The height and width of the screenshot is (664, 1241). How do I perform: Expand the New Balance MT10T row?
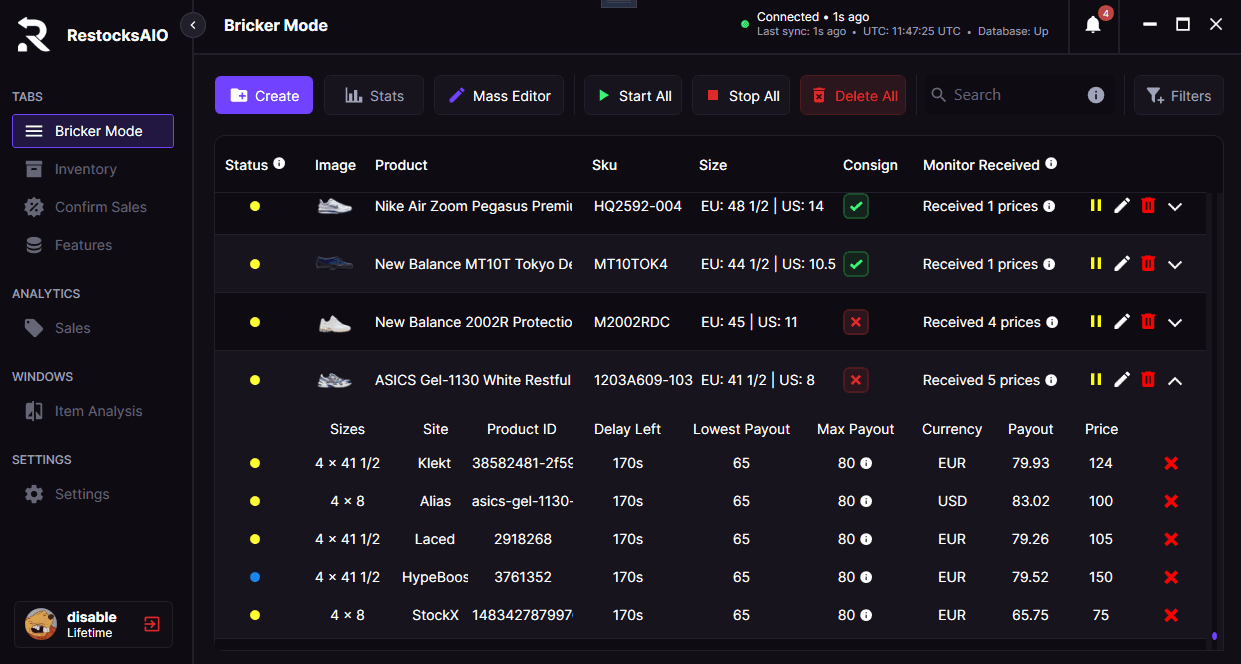1175,265
